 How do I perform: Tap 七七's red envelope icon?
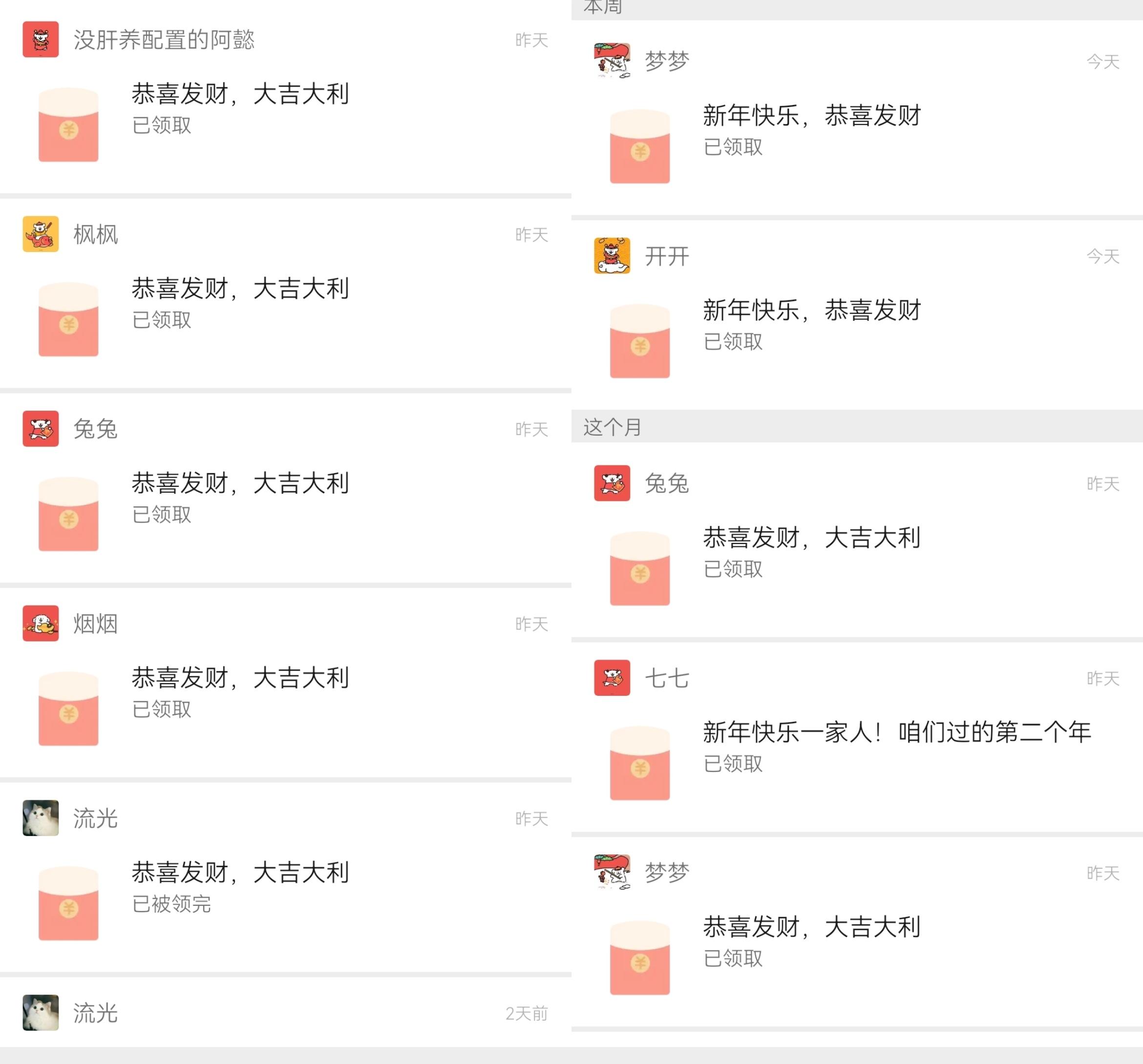(640, 763)
